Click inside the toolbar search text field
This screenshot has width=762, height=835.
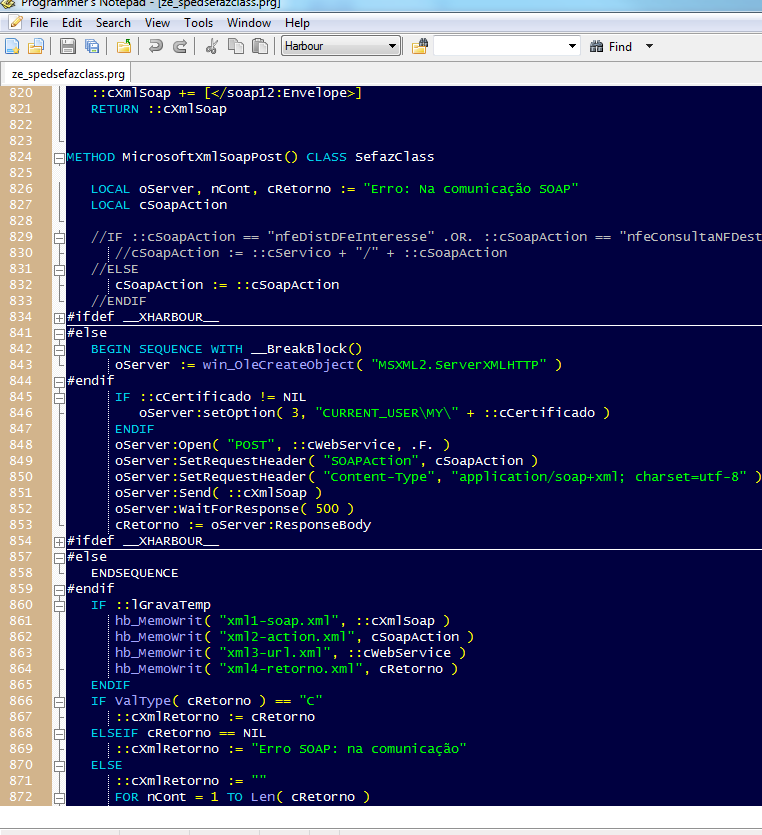(498, 46)
